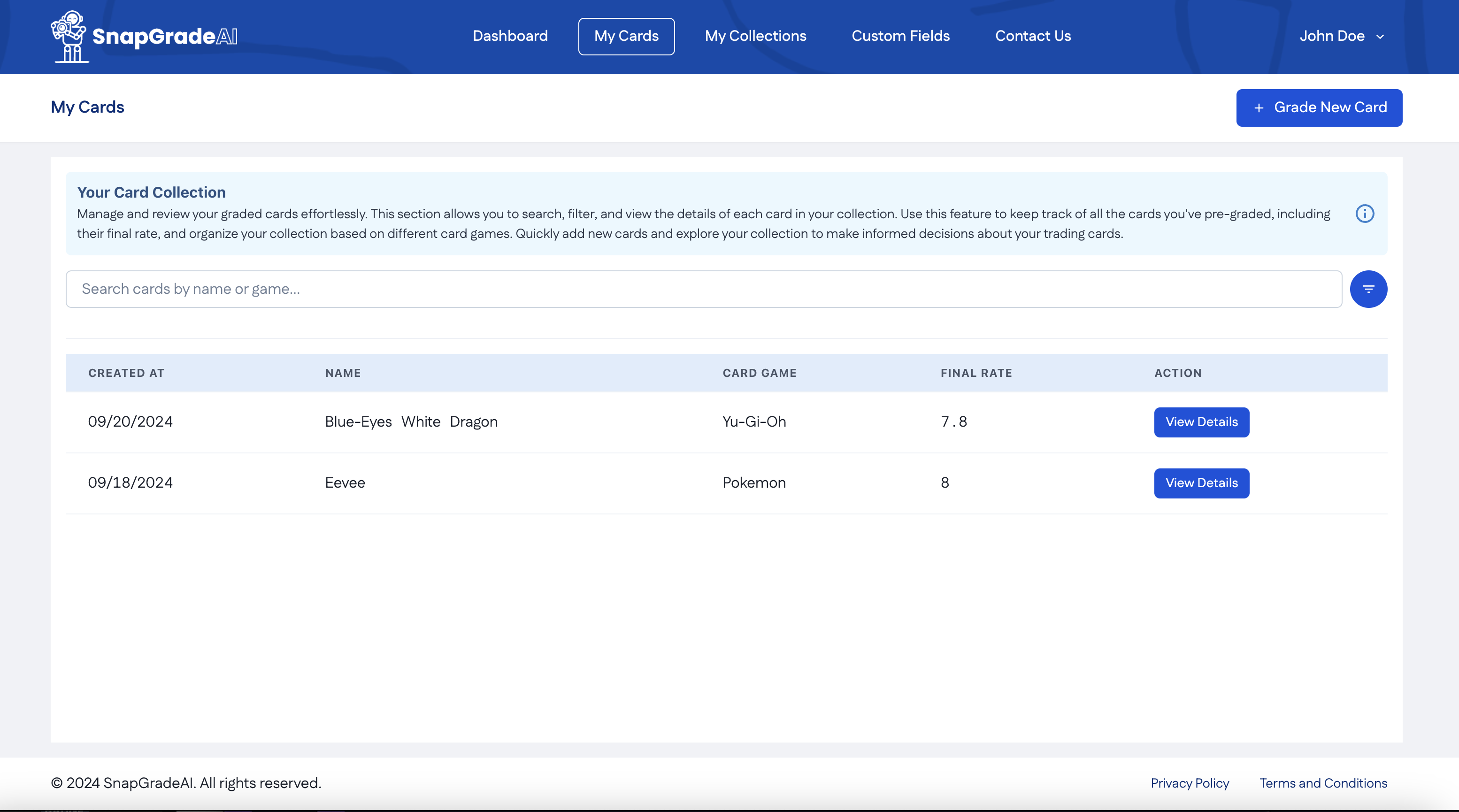Open My Collections page
Image resolution: width=1459 pixels, height=812 pixels.
tap(755, 36)
